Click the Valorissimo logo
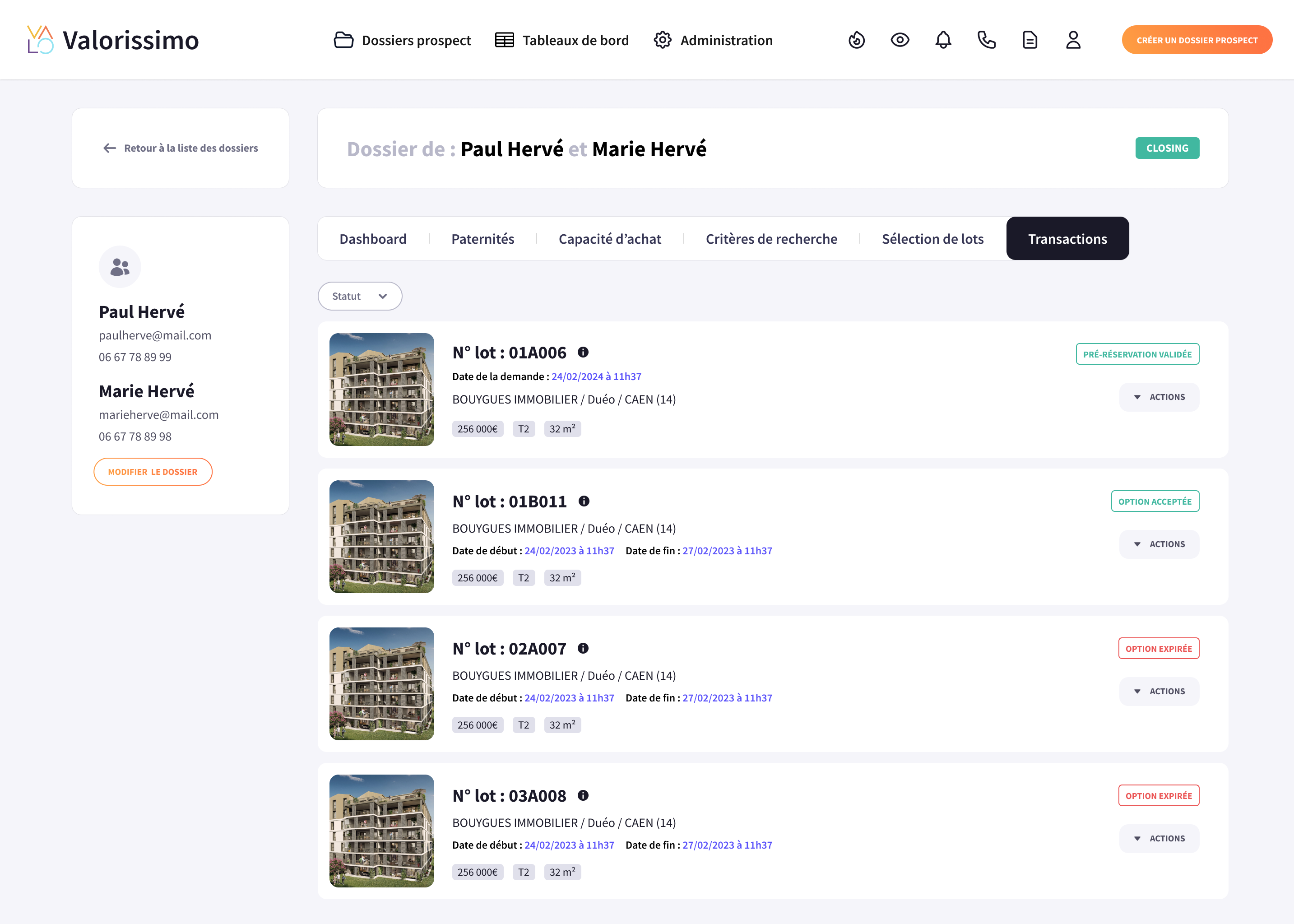 (113, 40)
